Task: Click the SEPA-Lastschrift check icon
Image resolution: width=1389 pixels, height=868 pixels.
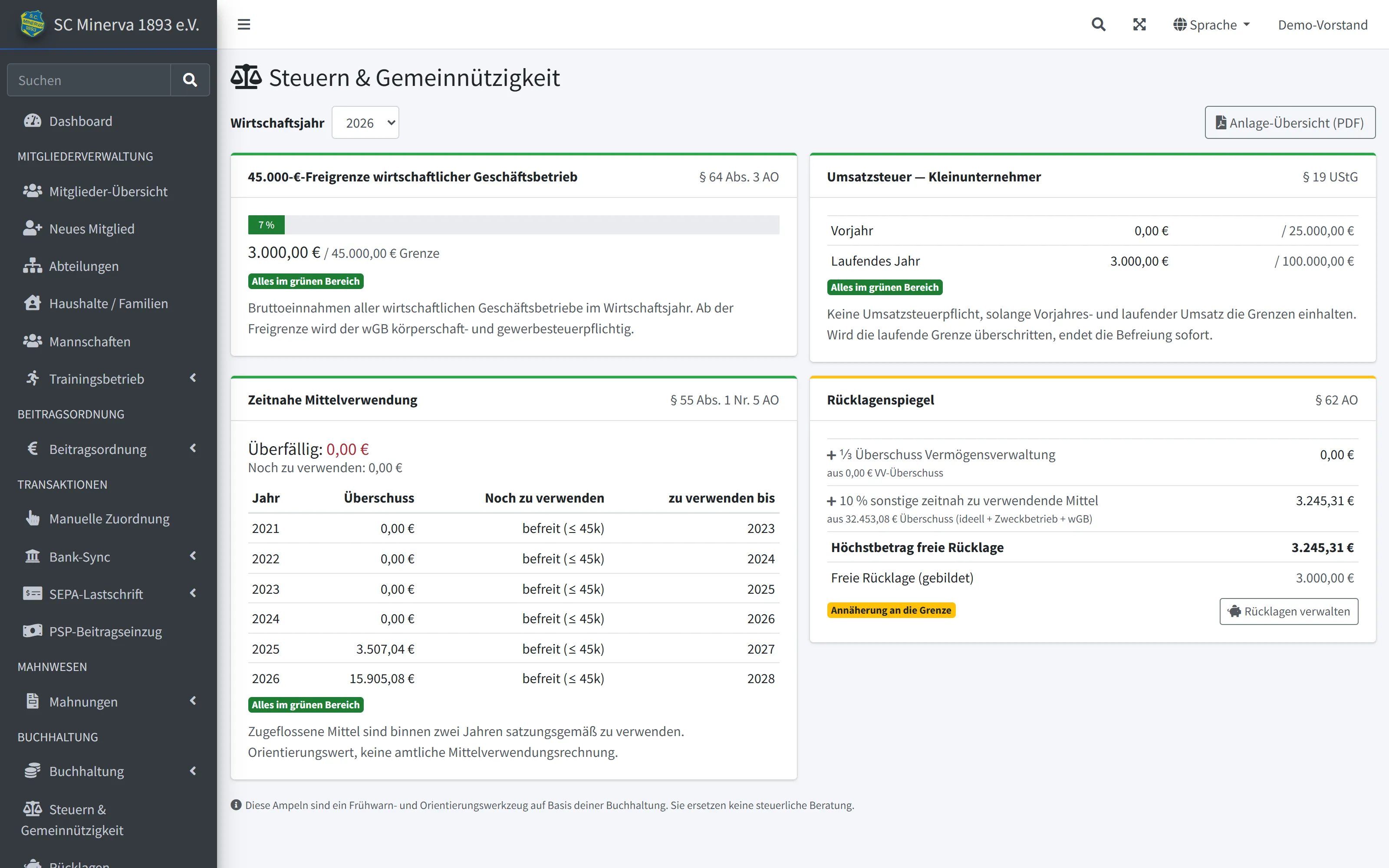Action: point(33,594)
